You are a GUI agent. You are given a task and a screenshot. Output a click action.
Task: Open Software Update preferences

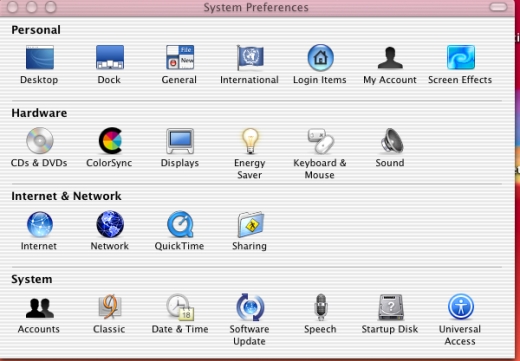pos(250,307)
